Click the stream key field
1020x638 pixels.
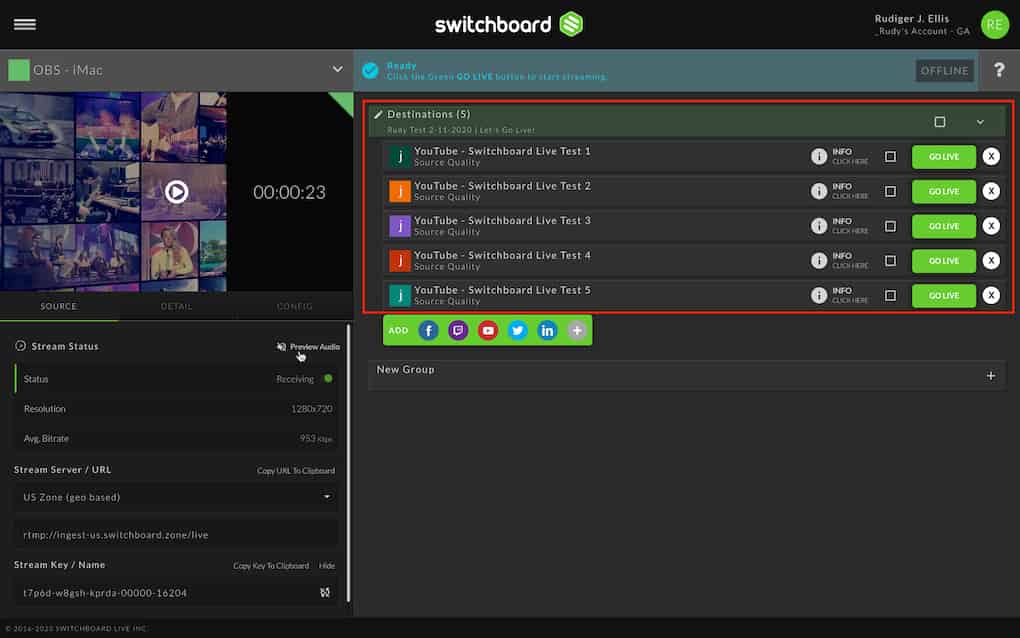point(176,592)
